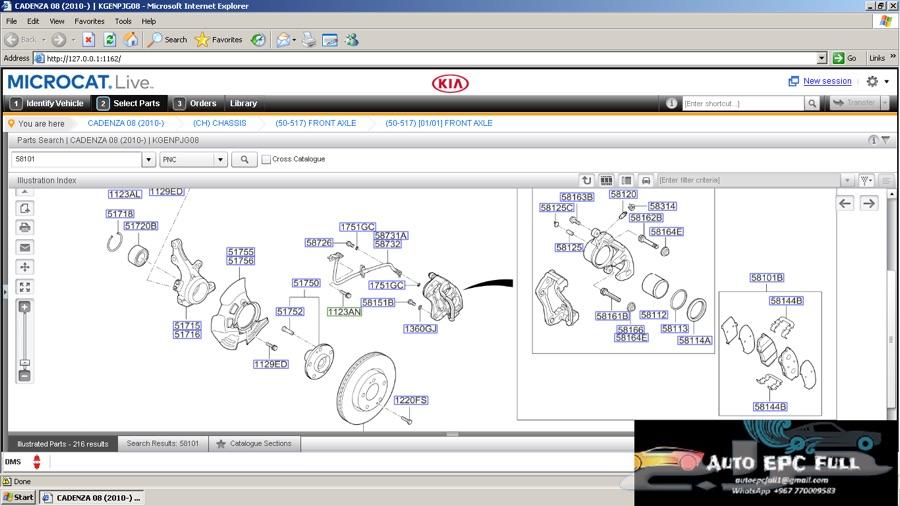Open the Transfer dropdown arrow
The width and height of the screenshot is (900, 506).
click(x=885, y=103)
